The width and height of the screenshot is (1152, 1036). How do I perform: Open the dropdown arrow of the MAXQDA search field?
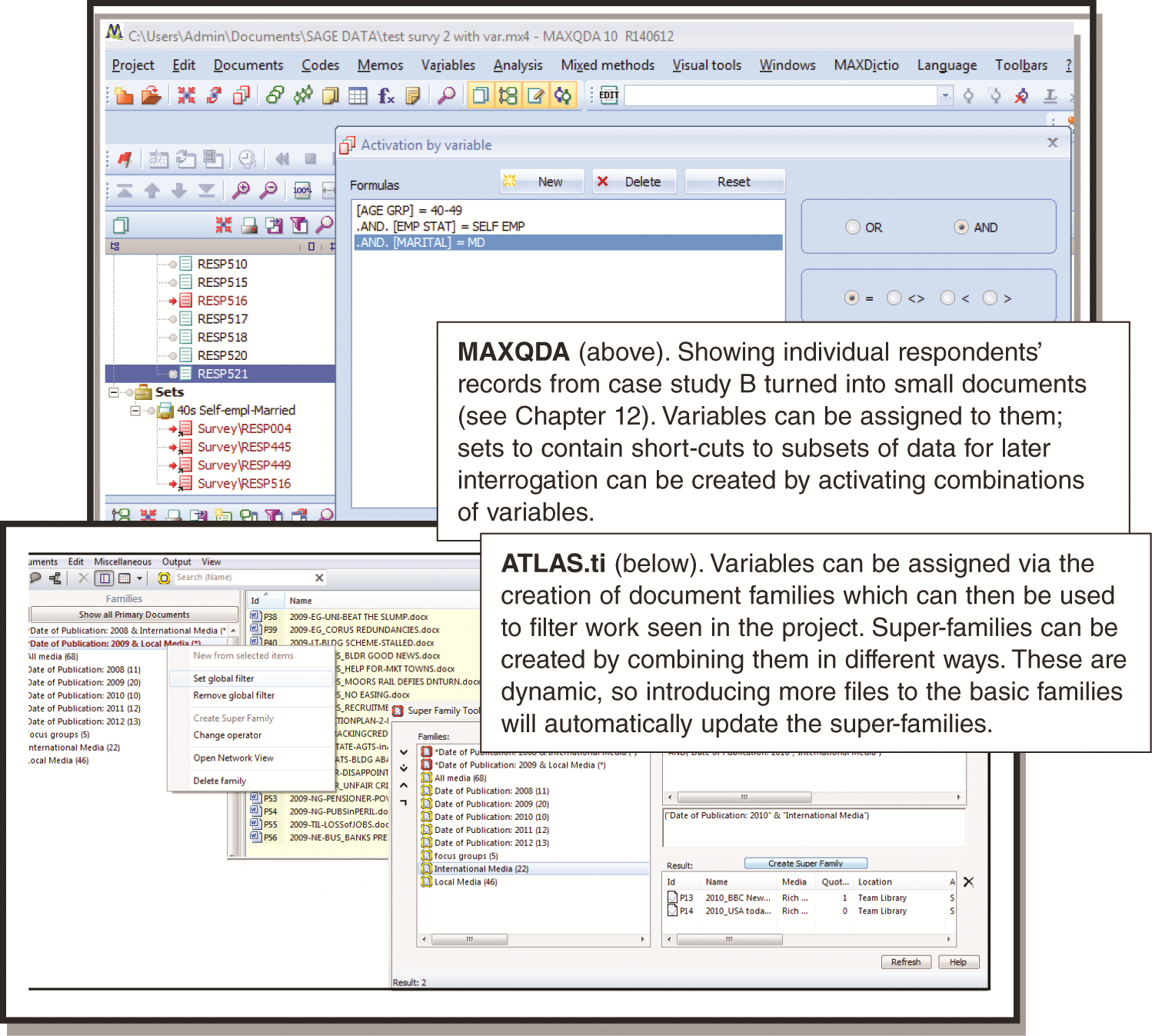pos(946,96)
